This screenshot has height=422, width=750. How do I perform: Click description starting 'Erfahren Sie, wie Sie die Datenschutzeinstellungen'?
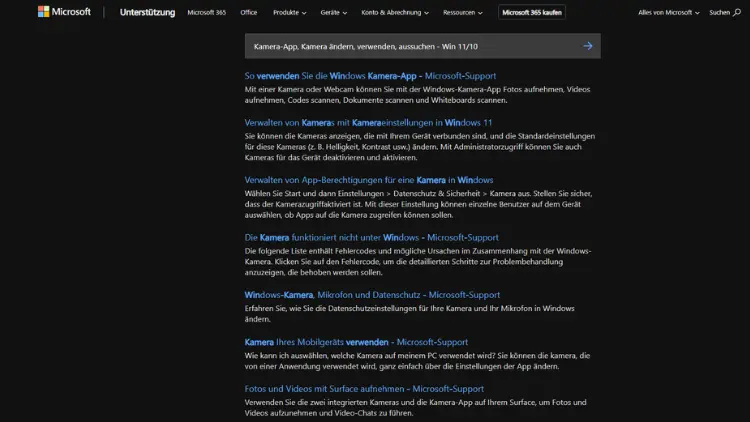tap(409, 313)
